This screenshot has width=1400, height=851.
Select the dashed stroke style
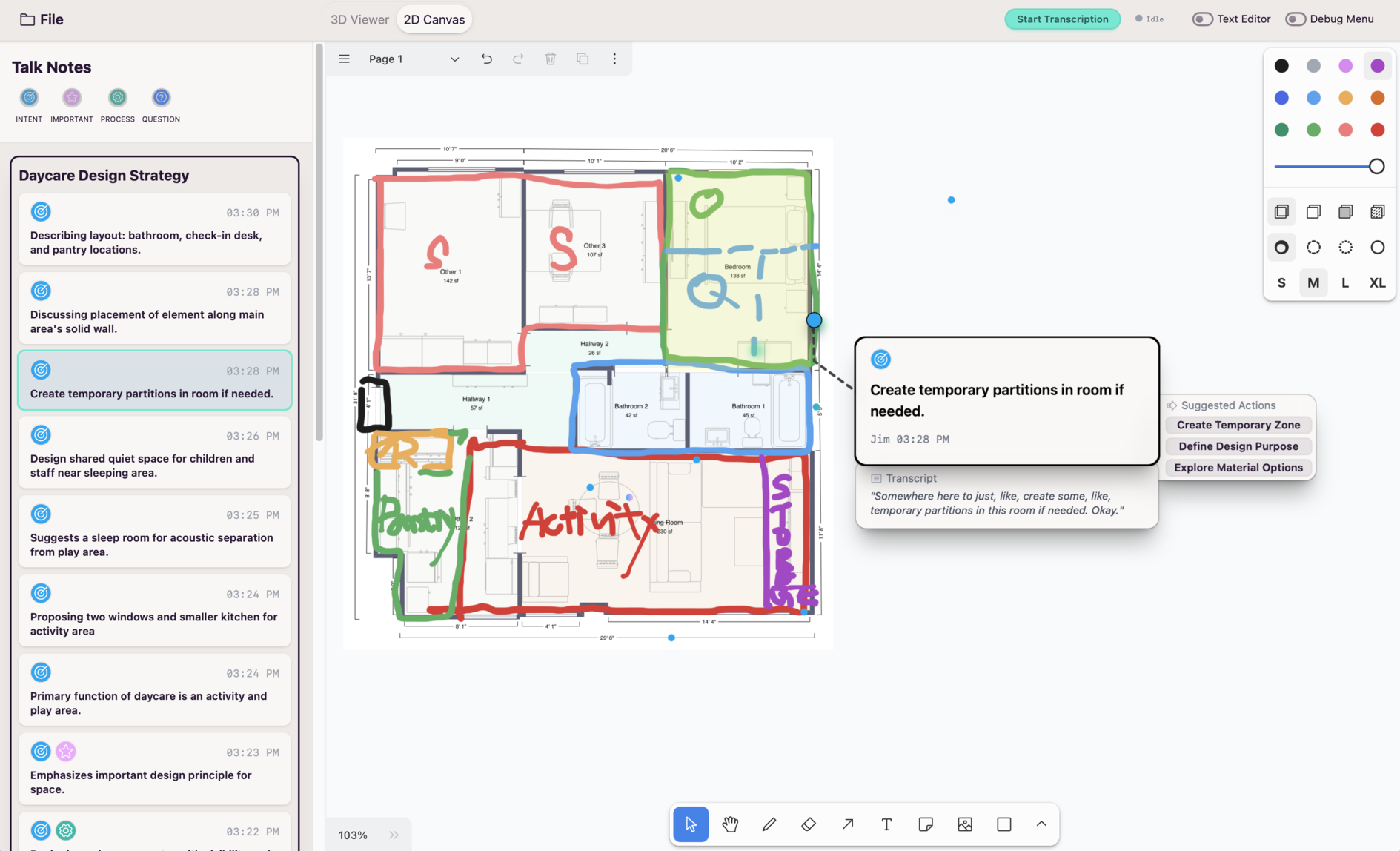[x=1313, y=248]
